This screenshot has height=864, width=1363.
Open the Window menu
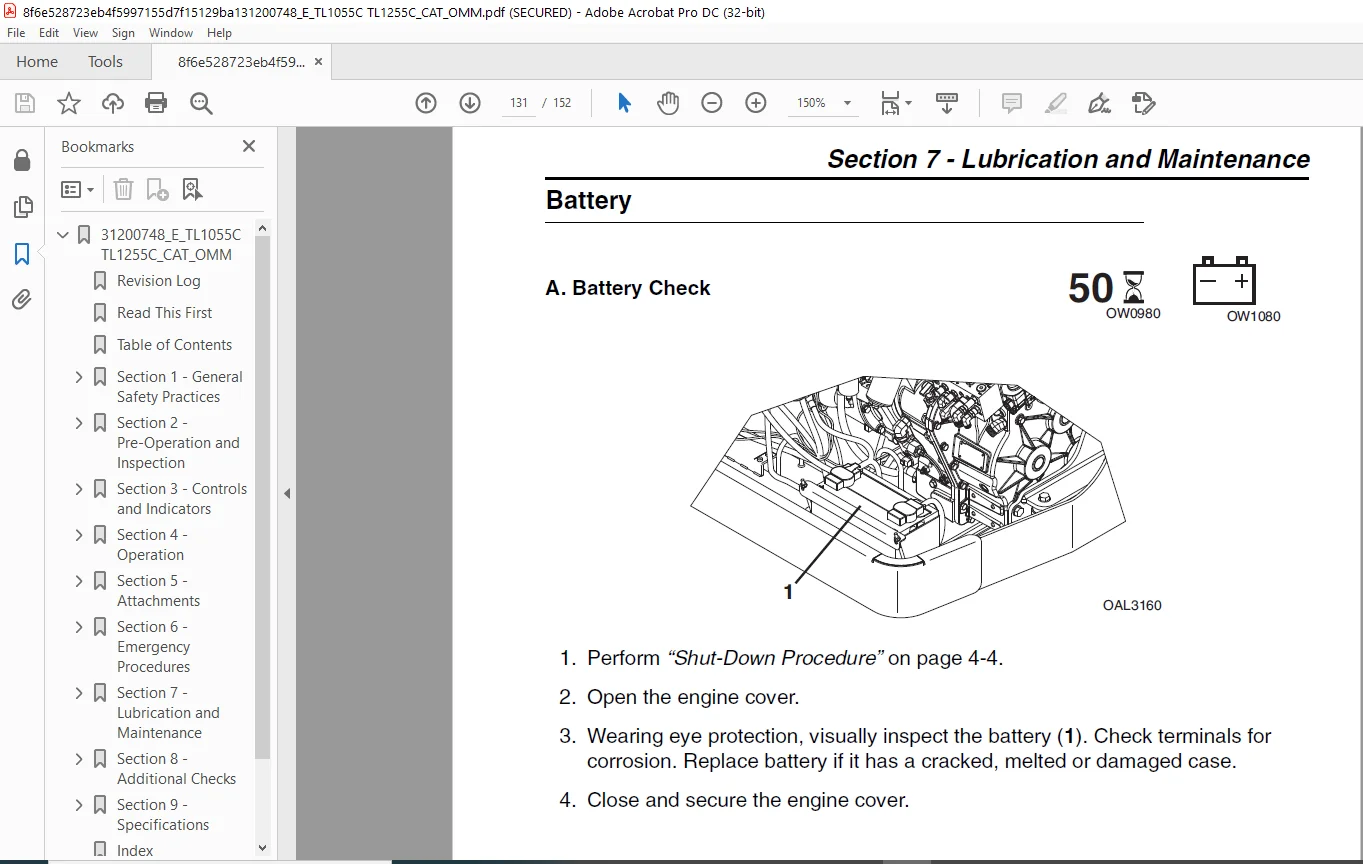[x=171, y=33]
